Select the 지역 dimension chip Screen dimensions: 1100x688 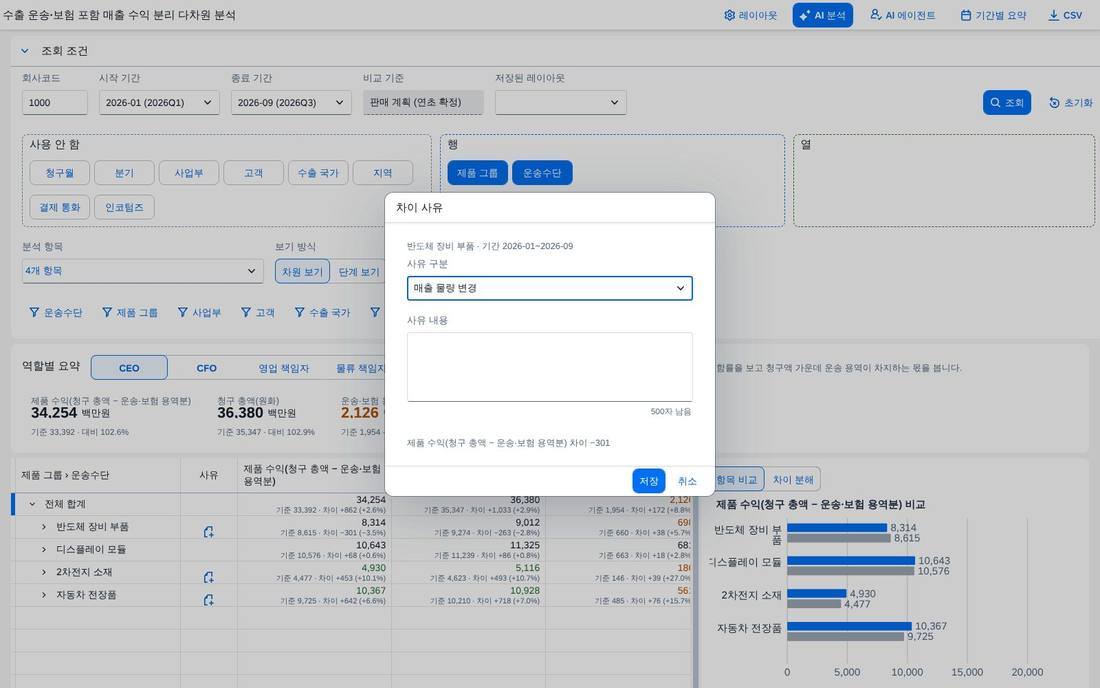(x=382, y=173)
